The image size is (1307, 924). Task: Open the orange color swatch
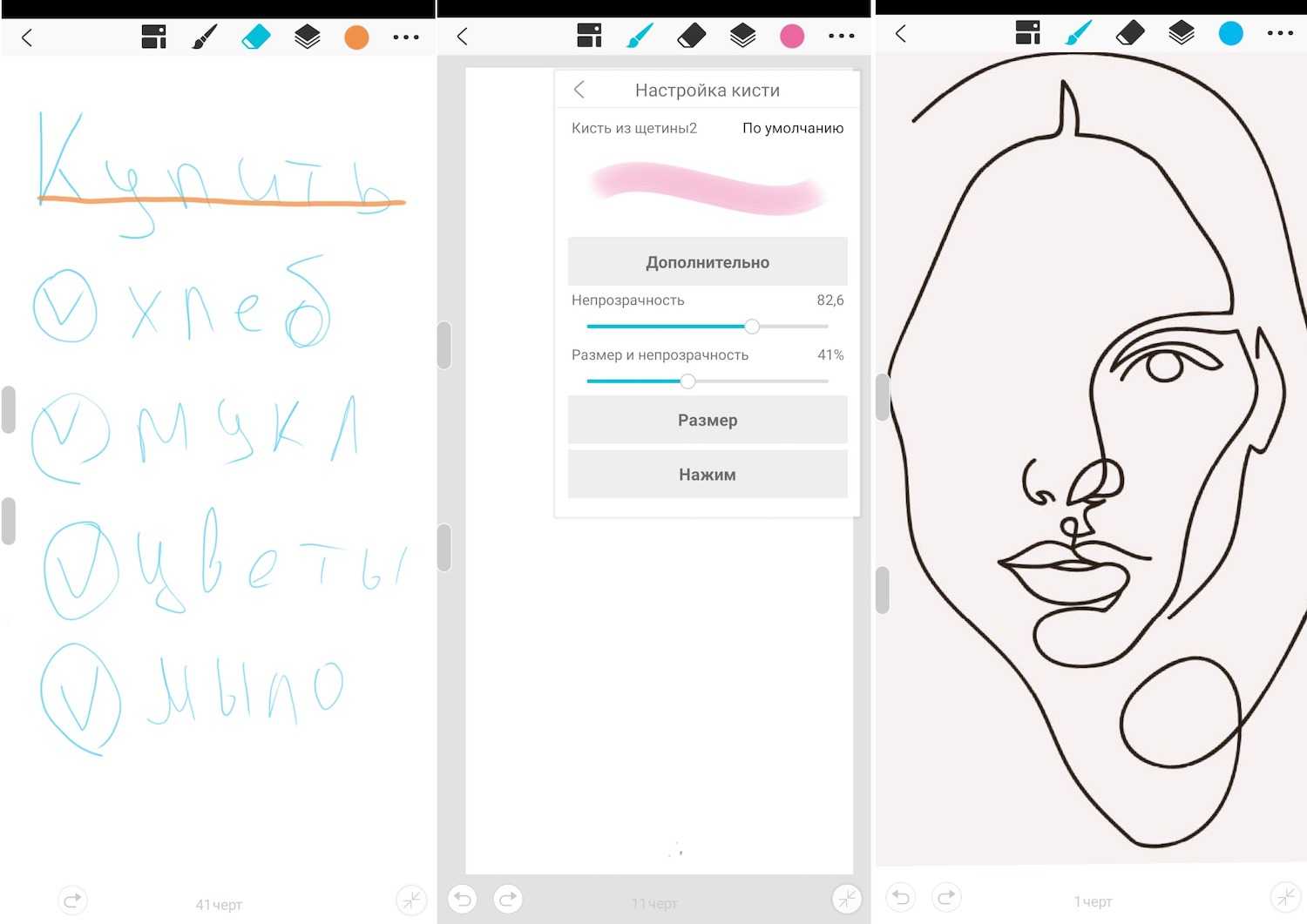point(356,37)
